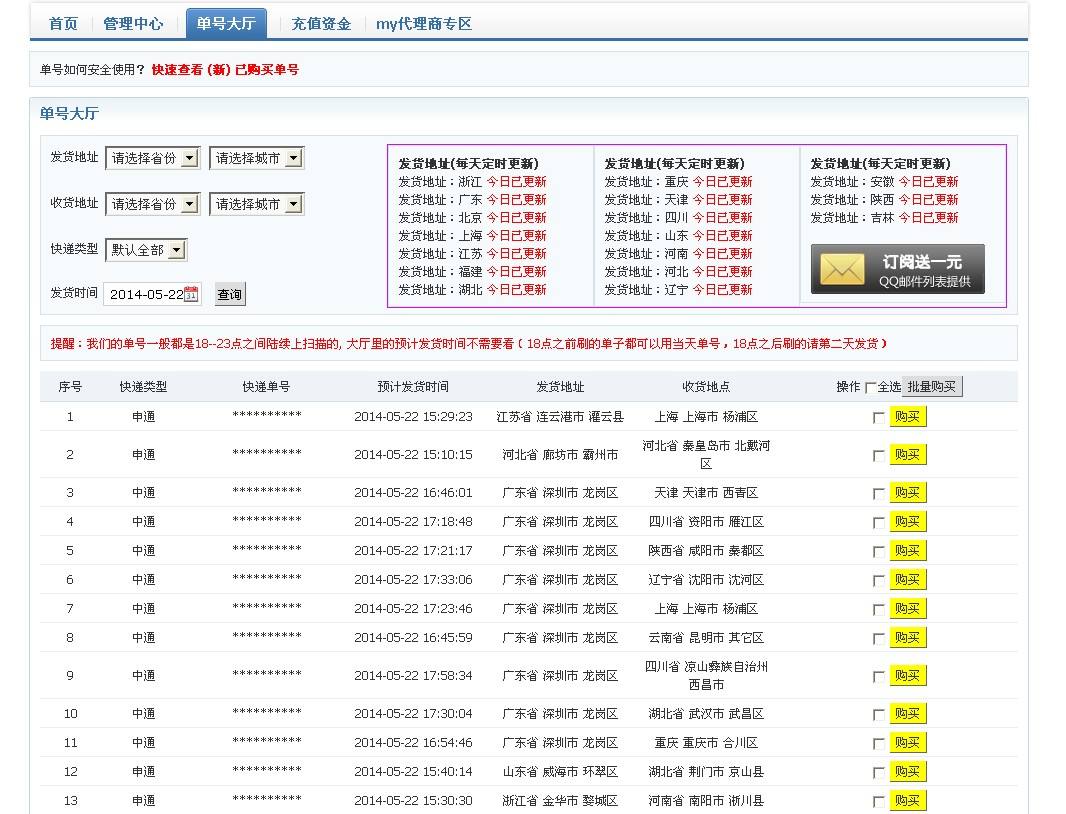This screenshot has width=1066, height=814.
Task: Click 今日已更新 next to 发货地址:安徽
Action: point(929,182)
